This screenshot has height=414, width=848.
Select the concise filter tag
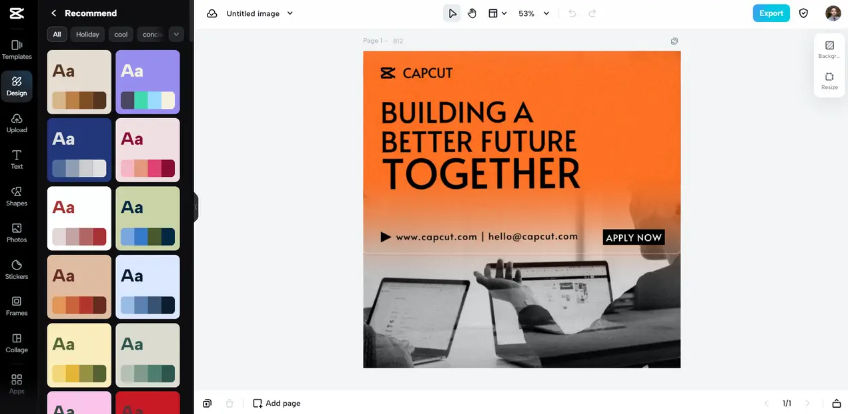click(151, 35)
